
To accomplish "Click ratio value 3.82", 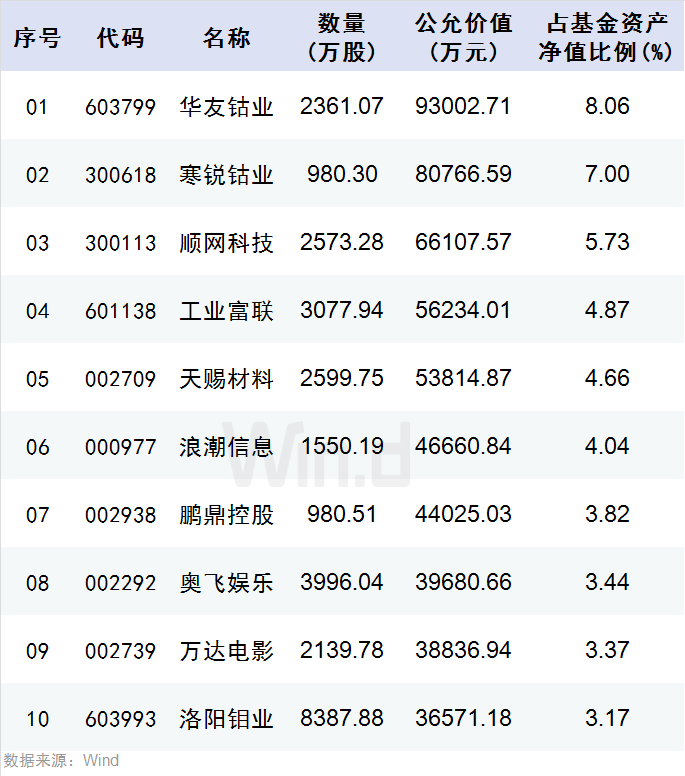I will [607, 514].
